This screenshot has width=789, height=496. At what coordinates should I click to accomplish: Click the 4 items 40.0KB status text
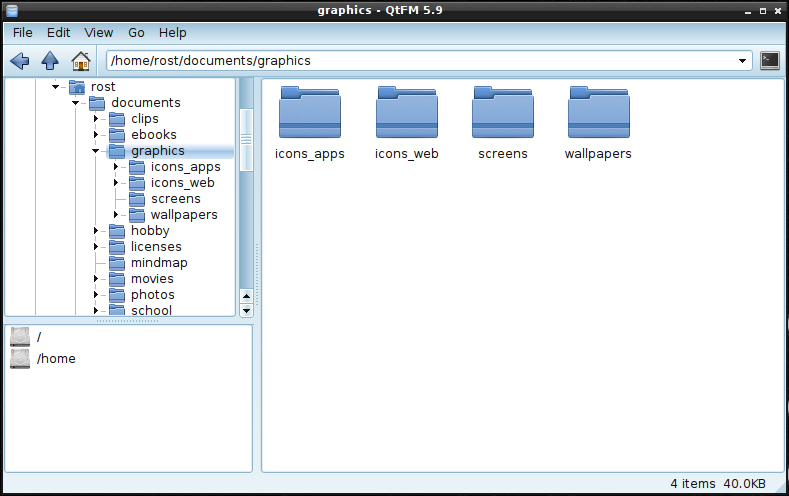pos(718,484)
